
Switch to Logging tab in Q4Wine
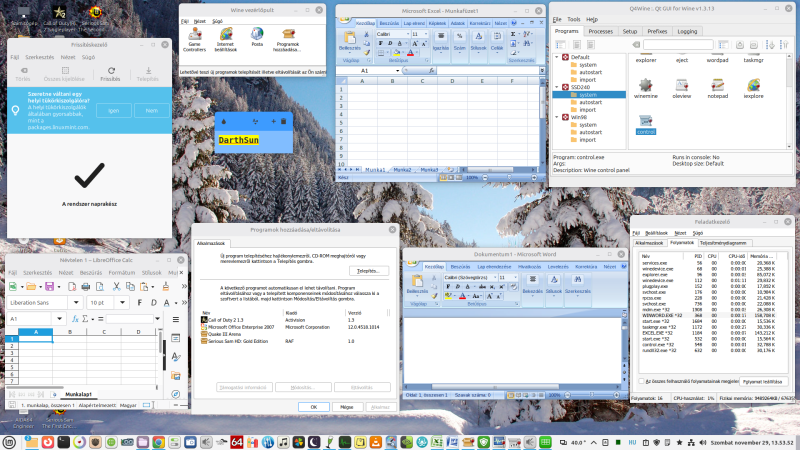[687, 31]
